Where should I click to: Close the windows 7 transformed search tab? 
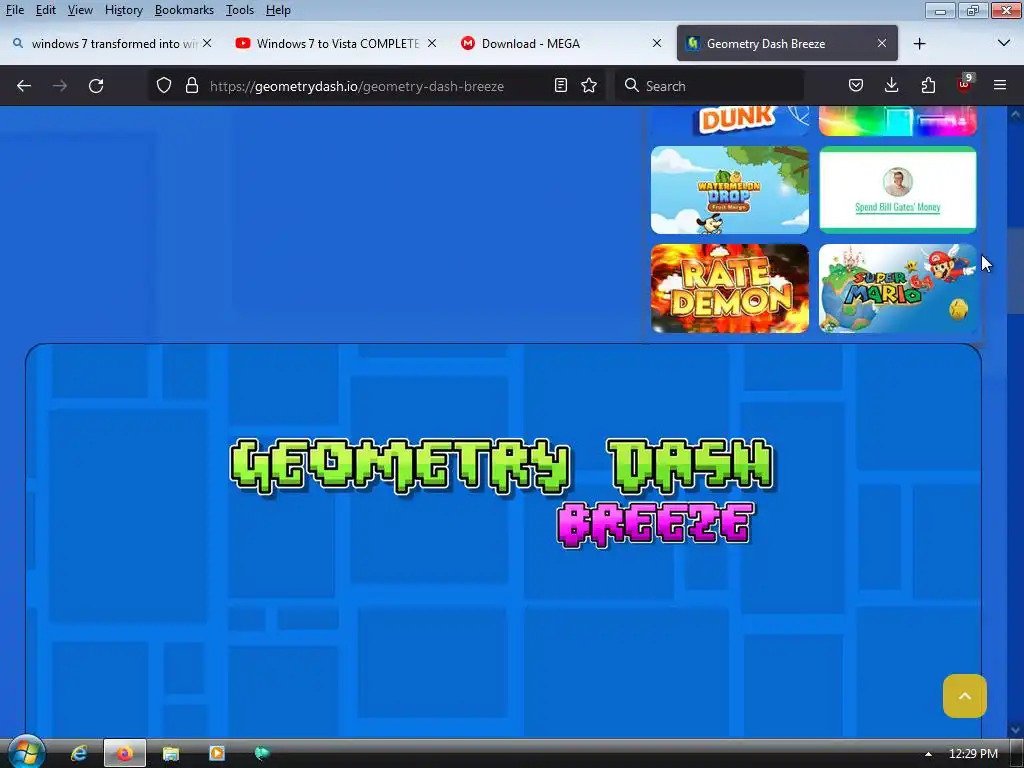pyautogui.click(x=207, y=43)
